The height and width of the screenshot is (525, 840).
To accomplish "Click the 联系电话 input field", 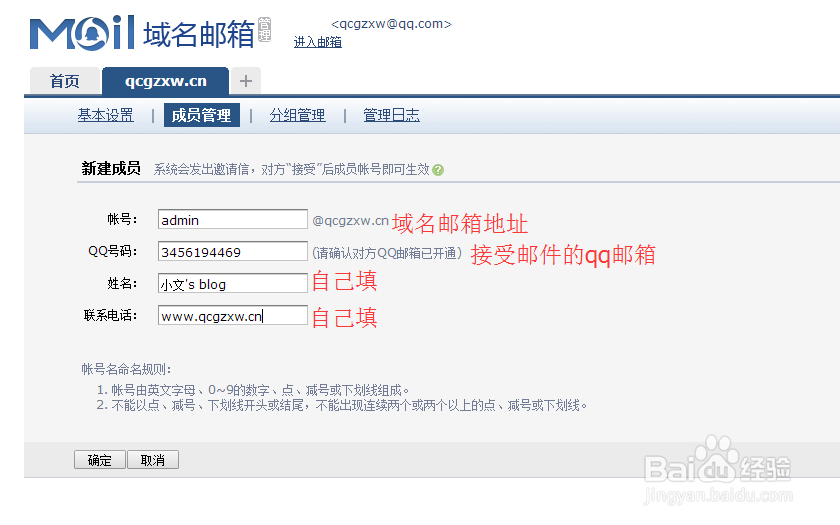I will [x=232, y=315].
